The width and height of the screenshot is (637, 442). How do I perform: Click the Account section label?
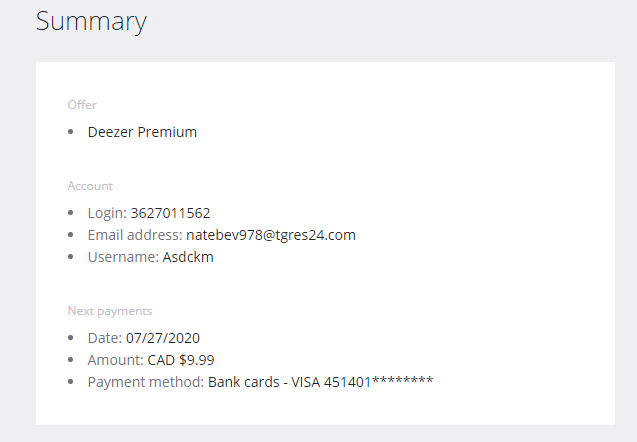tap(90, 186)
